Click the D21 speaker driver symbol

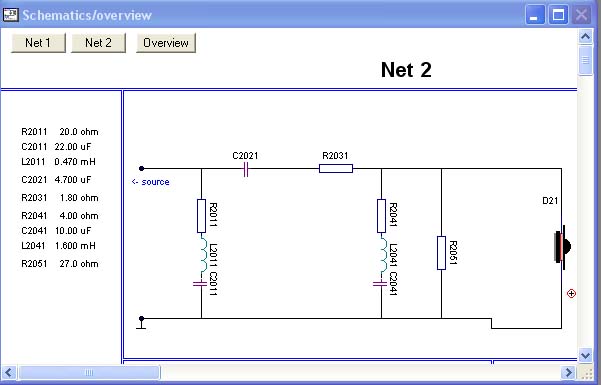pos(563,246)
